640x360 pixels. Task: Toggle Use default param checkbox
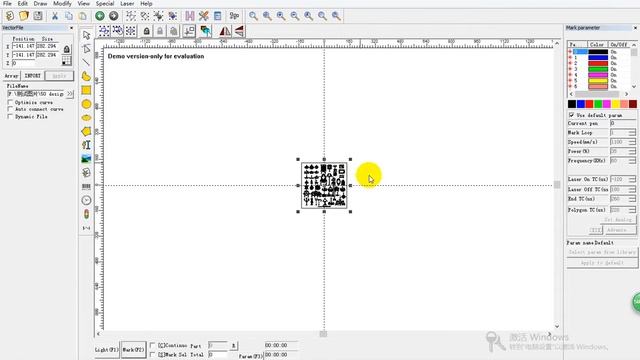[x=571, y=115]
